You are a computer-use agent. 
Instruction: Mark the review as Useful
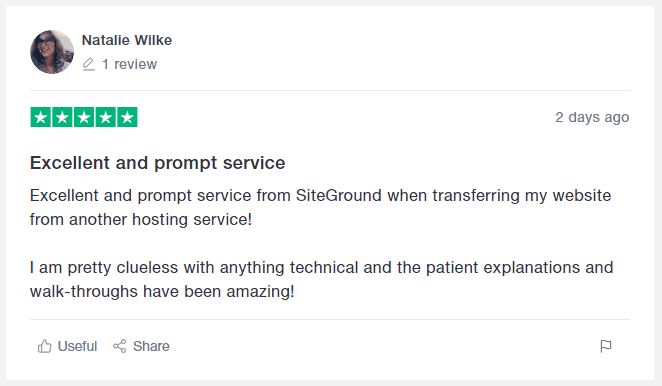68,346
